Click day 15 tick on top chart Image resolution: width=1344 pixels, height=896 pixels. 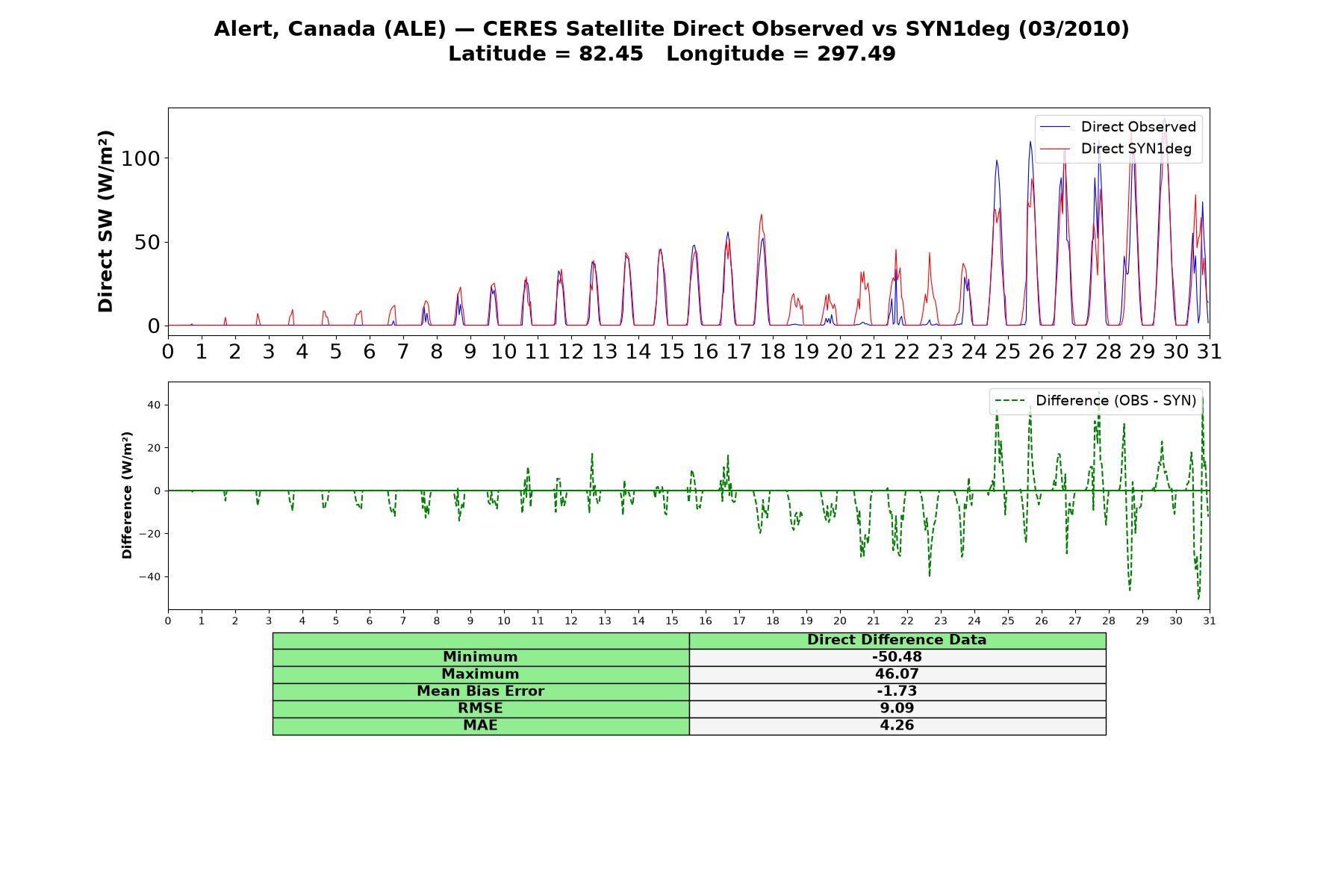[x=672, y=351]
